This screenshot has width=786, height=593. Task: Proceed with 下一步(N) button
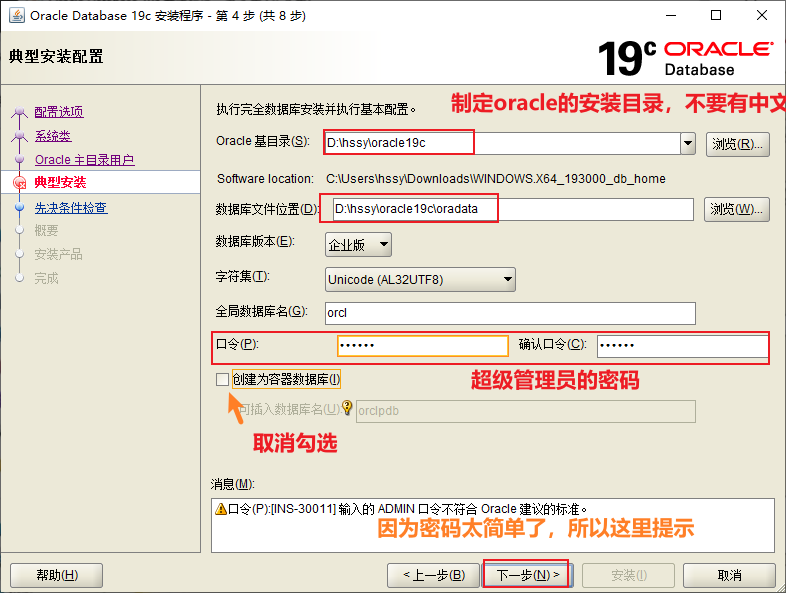527,575
